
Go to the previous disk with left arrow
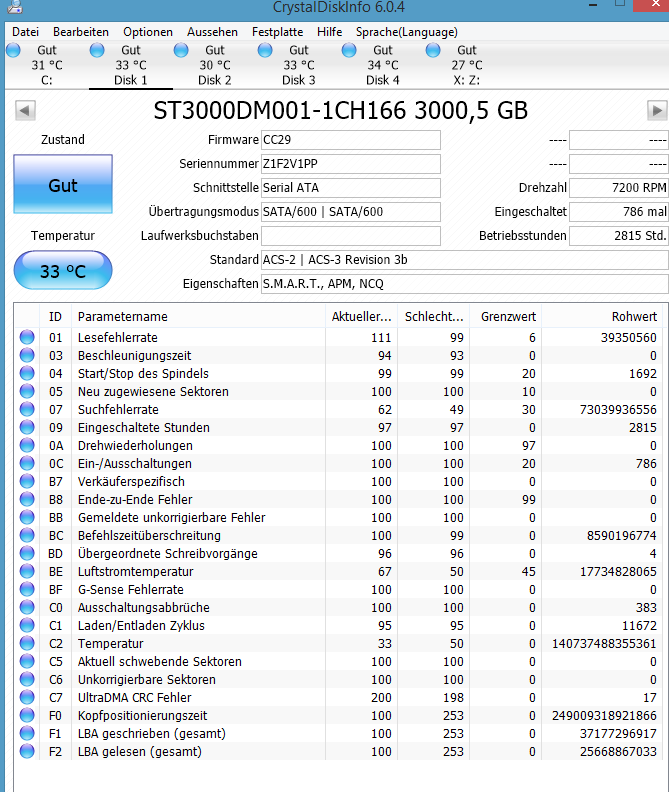[x=25, y=111]
